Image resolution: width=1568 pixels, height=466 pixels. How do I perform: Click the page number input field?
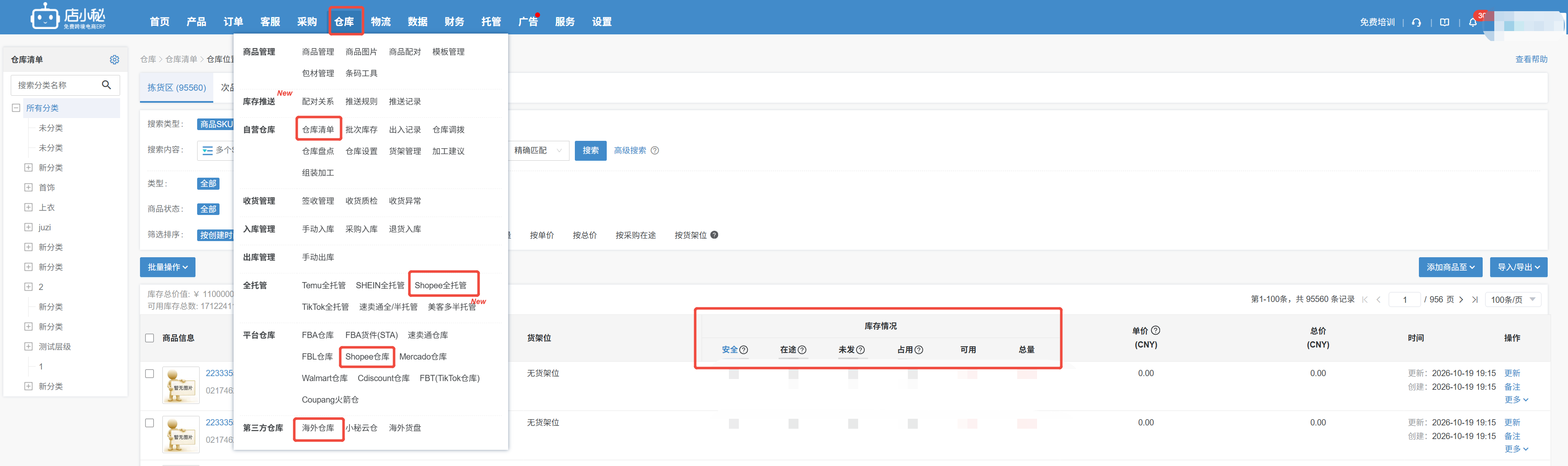click(1405, 300)
